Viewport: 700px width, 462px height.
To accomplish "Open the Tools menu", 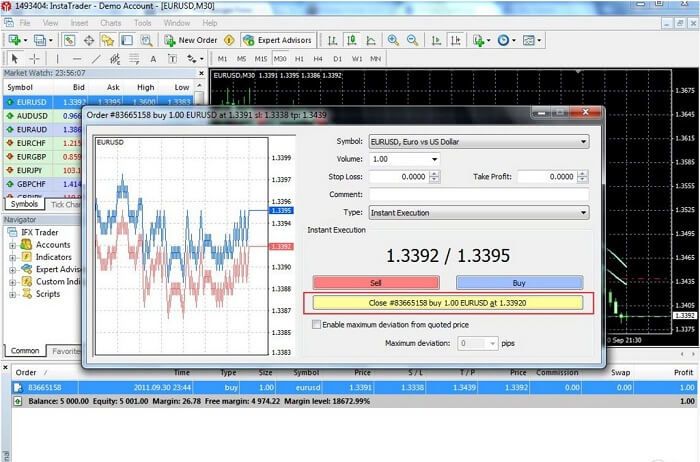I will 142,23.
